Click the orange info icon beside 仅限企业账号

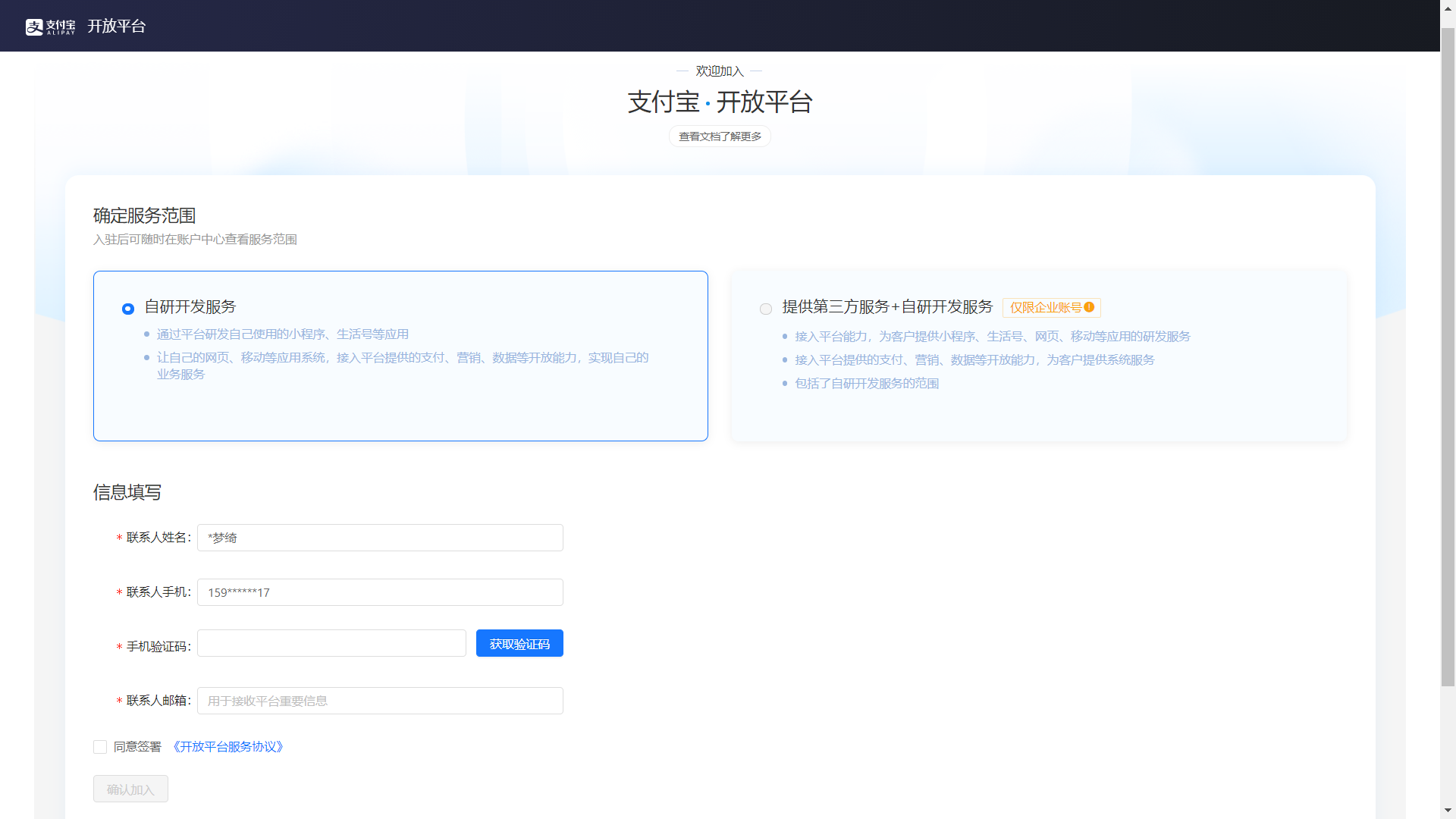tap(1089, 307)
